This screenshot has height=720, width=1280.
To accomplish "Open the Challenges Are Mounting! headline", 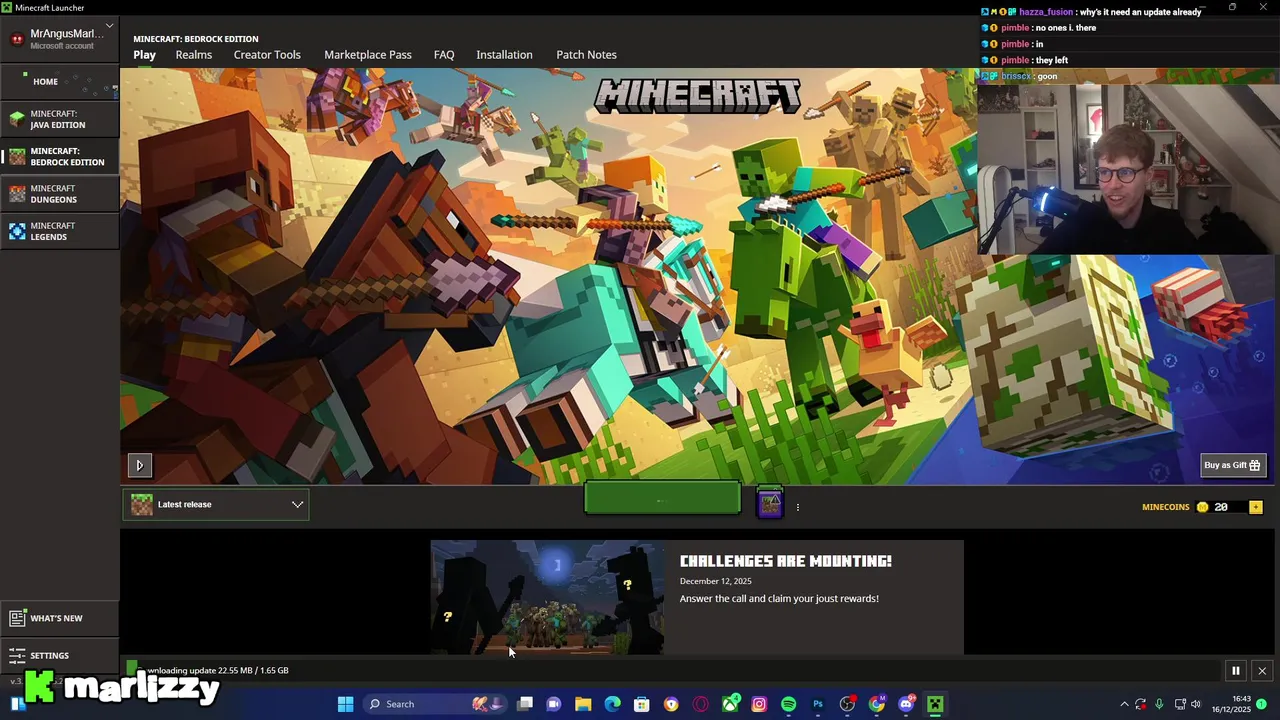I will tap(785, 561).
